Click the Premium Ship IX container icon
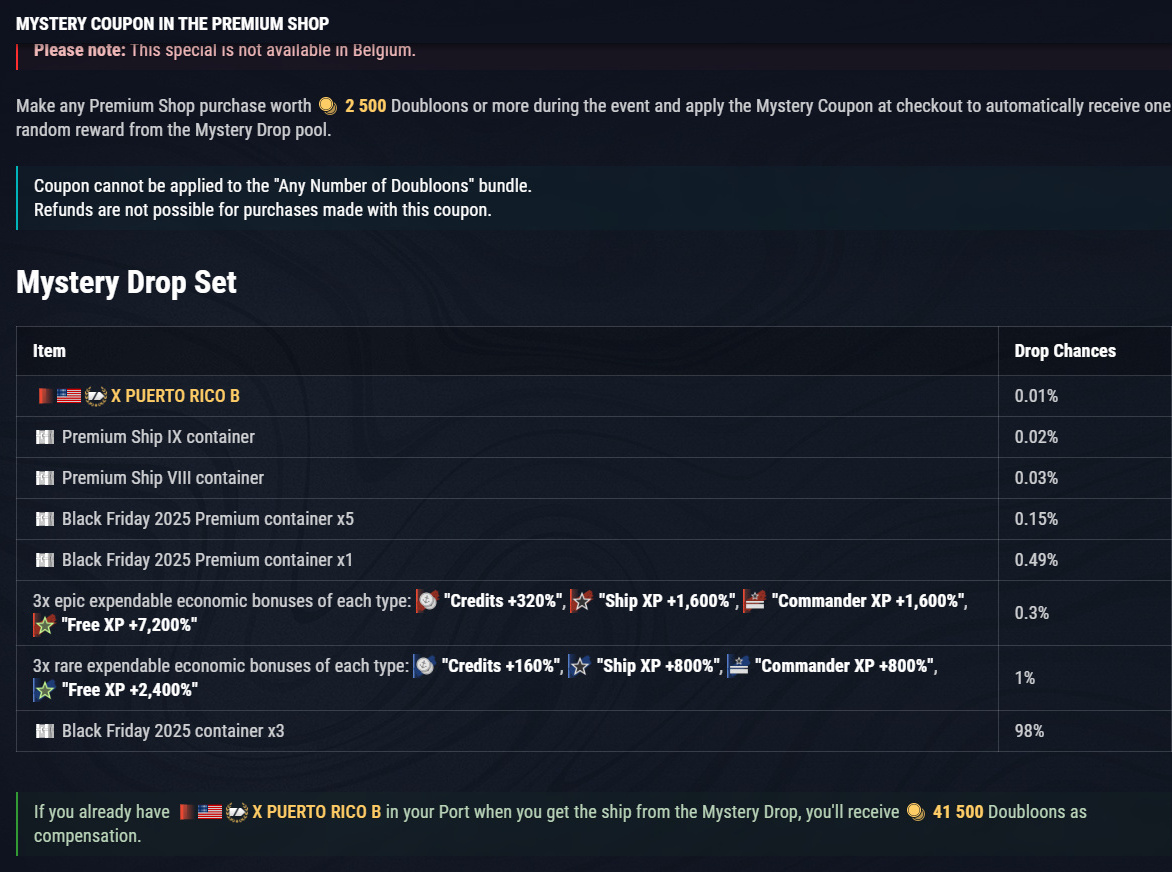This screenshot has height=872, width=1172. 44,437
